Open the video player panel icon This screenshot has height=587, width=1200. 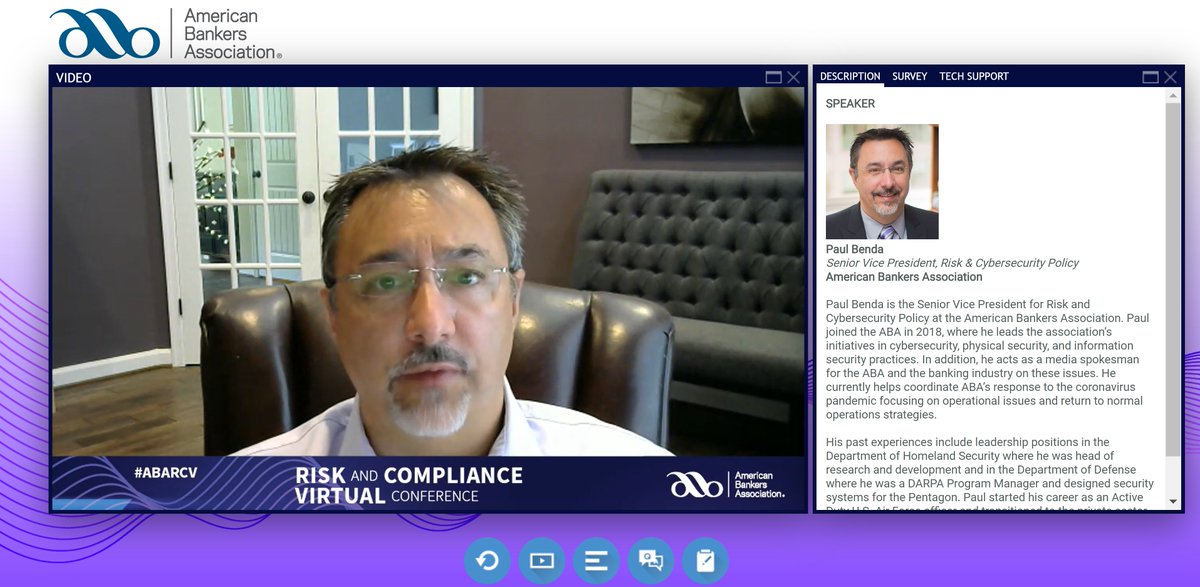(541, 560)
